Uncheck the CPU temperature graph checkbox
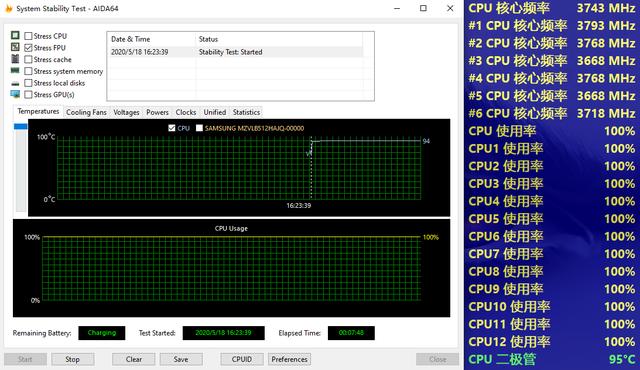Screen dimensions: 640x370 click(x=172, y=128)
